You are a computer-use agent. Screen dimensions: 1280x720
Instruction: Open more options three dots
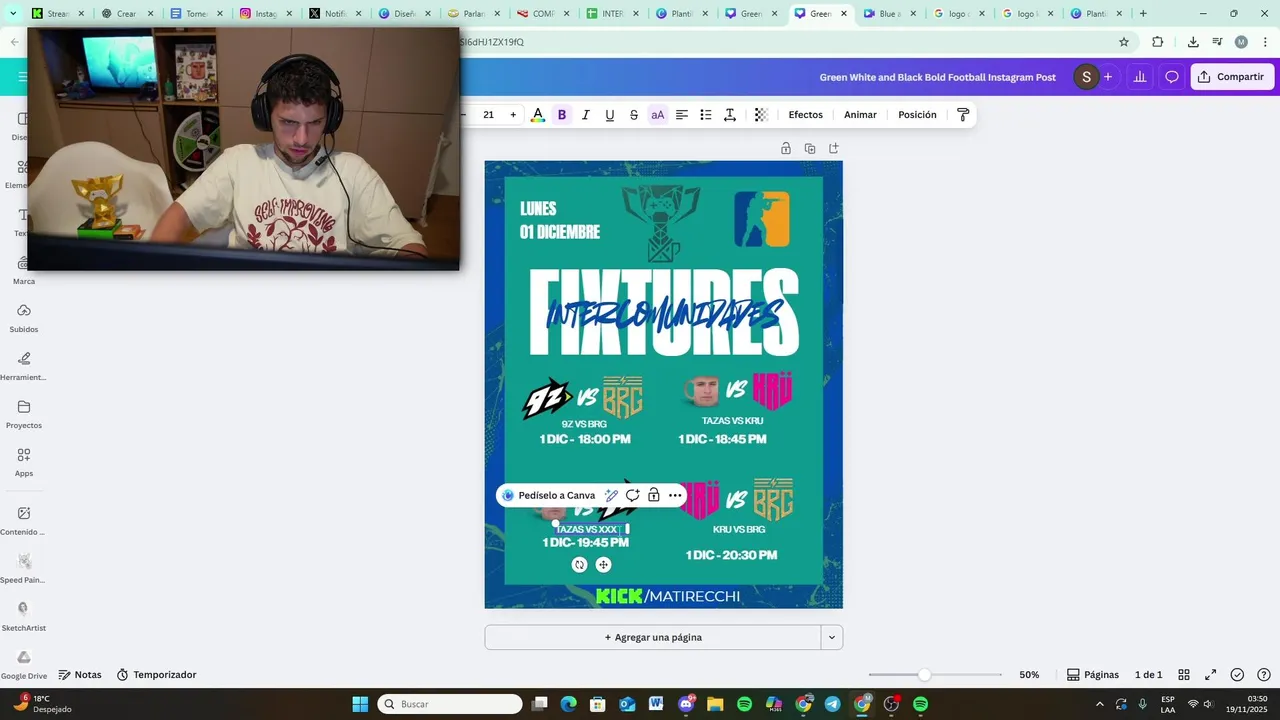675,495
